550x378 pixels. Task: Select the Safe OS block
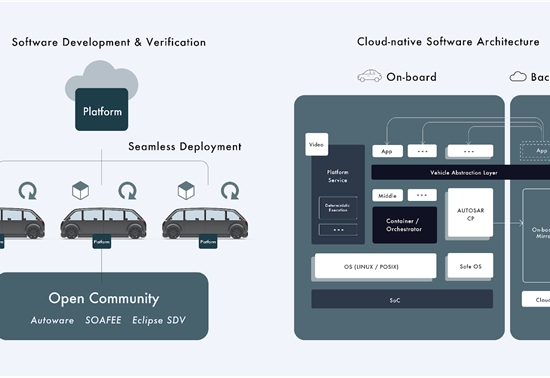click(x=470, y=266)
